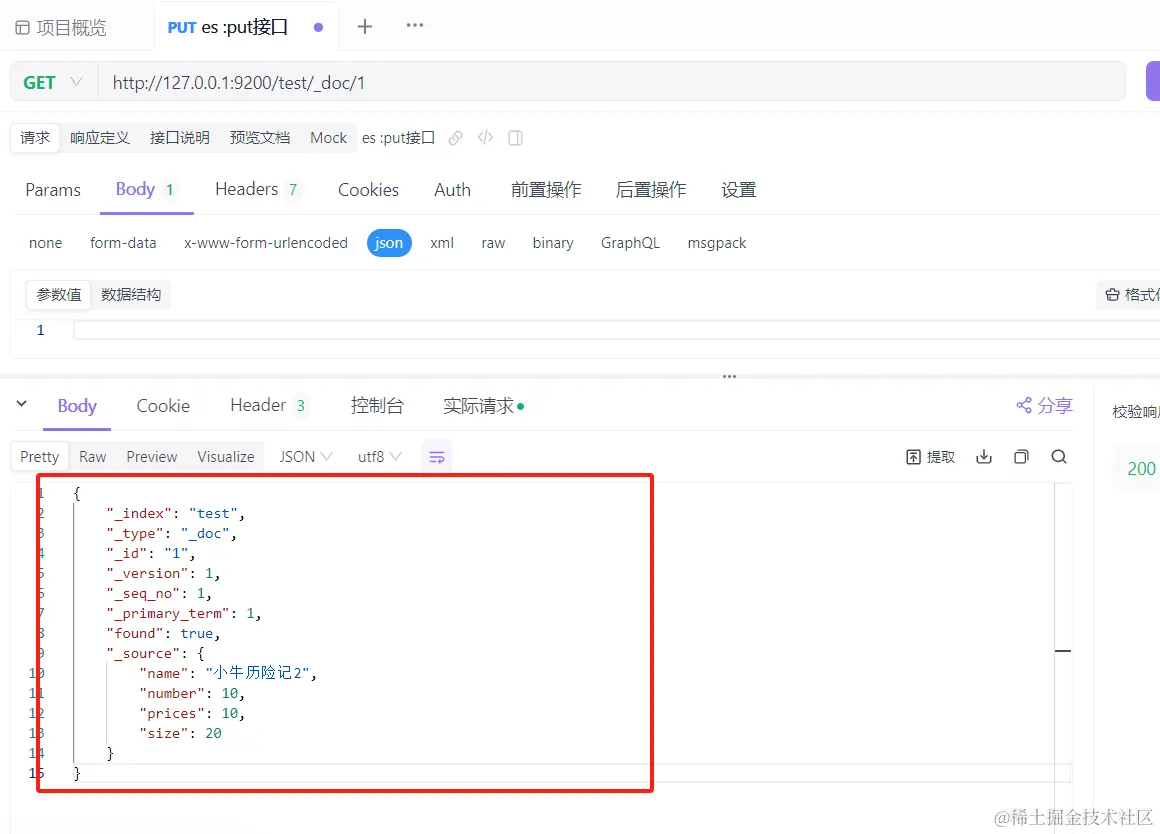
Task: Select none body type
Action: [46, 243]
